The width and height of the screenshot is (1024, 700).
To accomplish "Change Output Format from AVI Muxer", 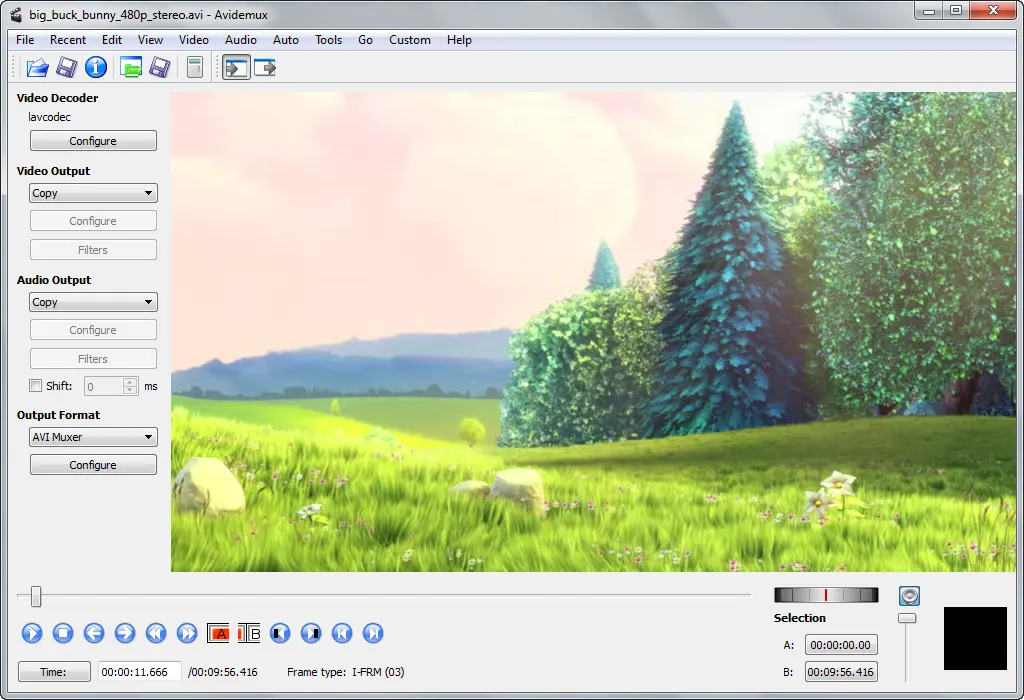I will click(92, 436).
